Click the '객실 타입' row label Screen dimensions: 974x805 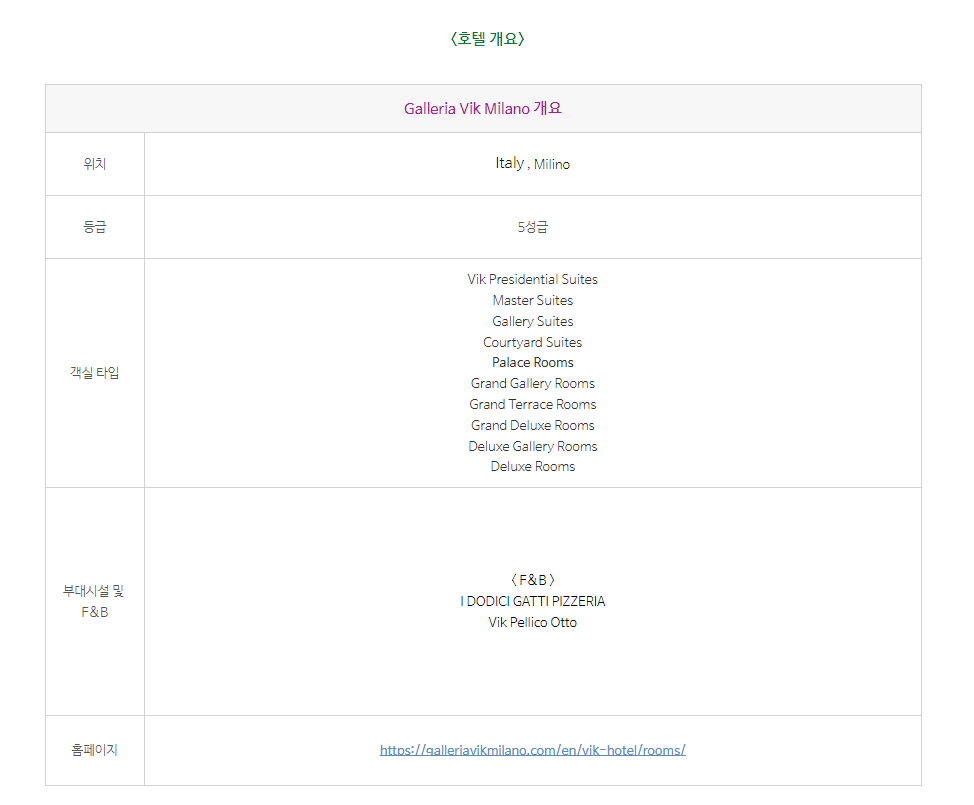click(x=94, y=373)
